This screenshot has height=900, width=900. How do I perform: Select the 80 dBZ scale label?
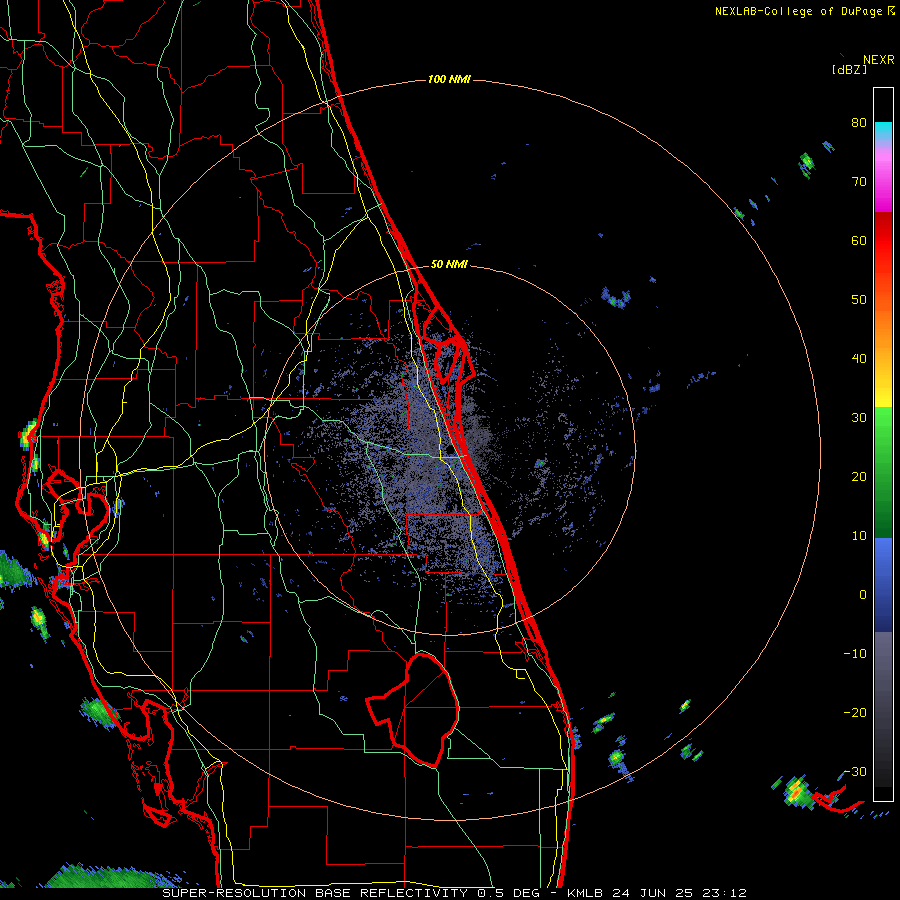pyautogui.click(x=859, y=123)
